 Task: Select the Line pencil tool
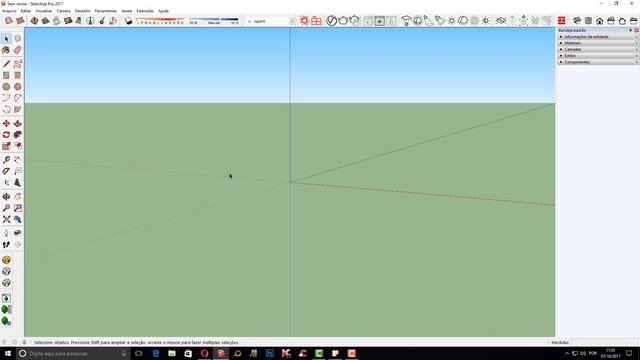(6, 64)
